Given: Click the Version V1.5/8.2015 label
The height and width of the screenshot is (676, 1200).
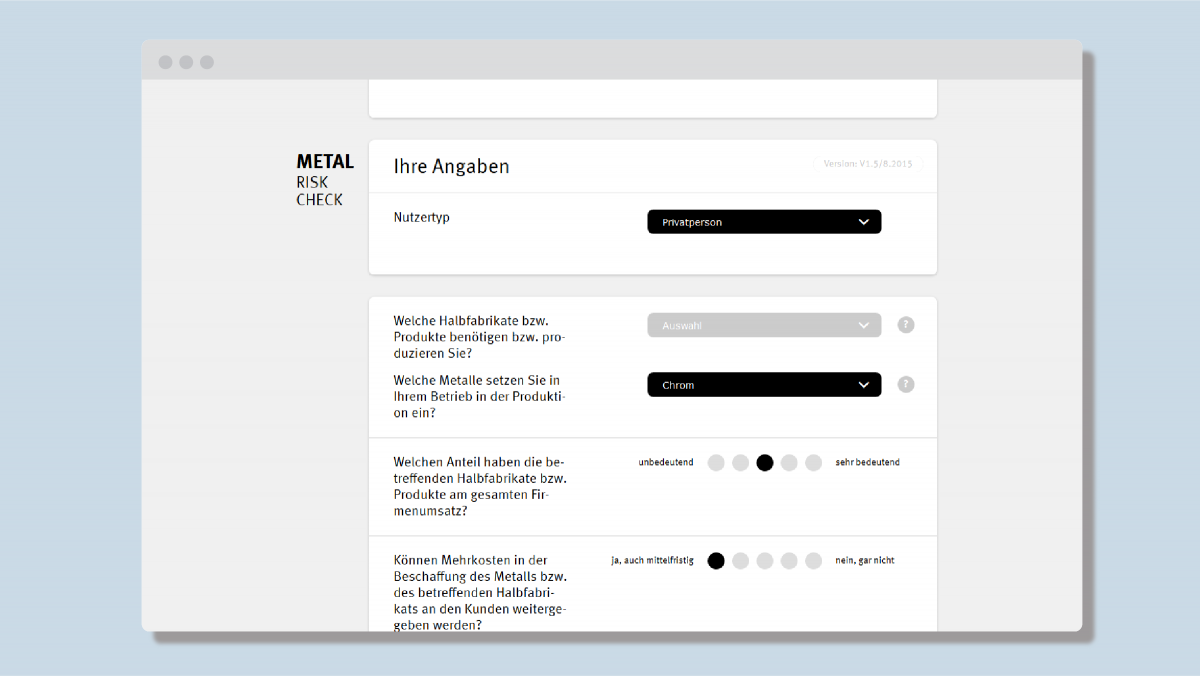Looking at the screenshot, I should 867,164.
